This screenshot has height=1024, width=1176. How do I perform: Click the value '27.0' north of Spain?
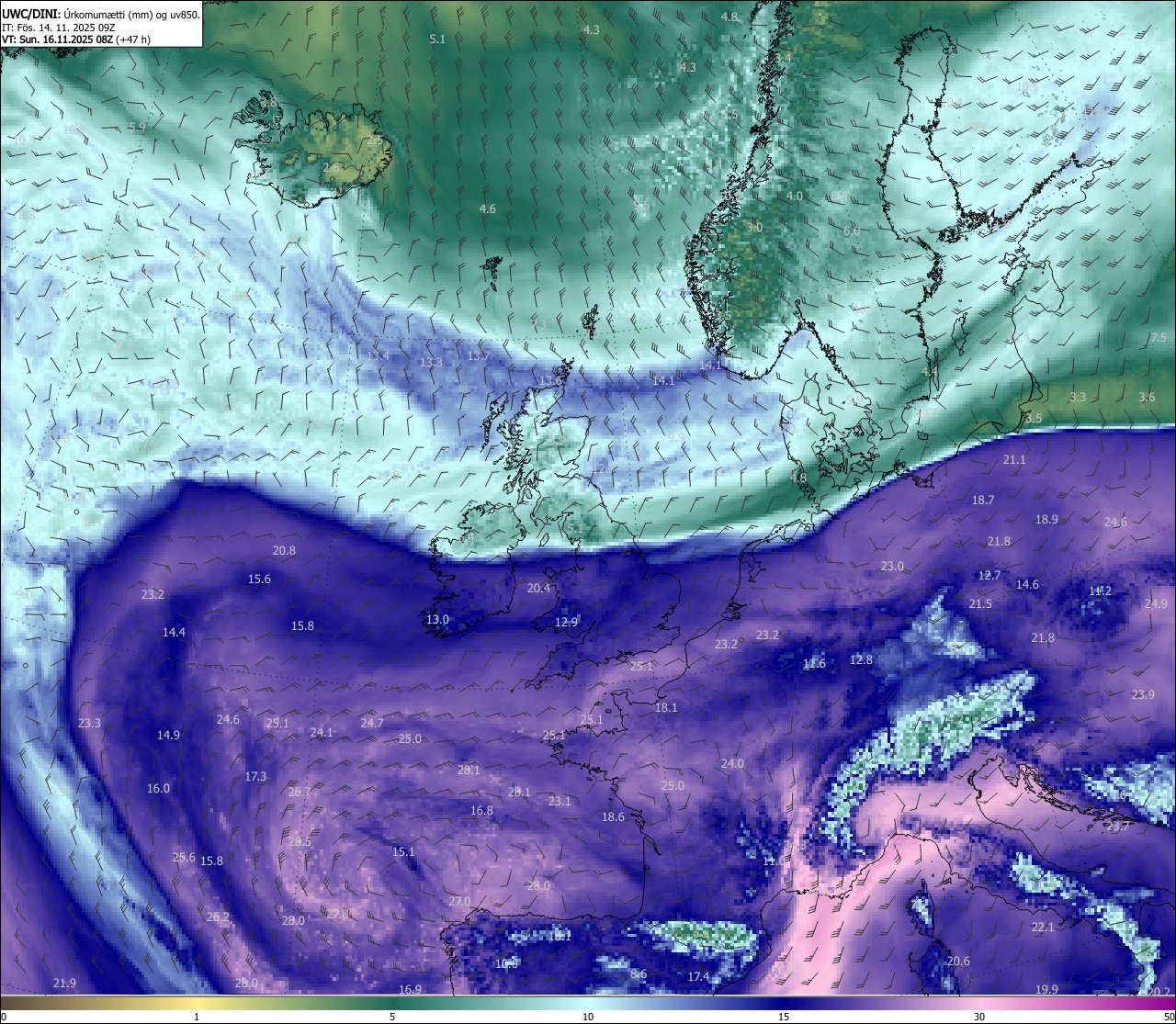(459, 901)
